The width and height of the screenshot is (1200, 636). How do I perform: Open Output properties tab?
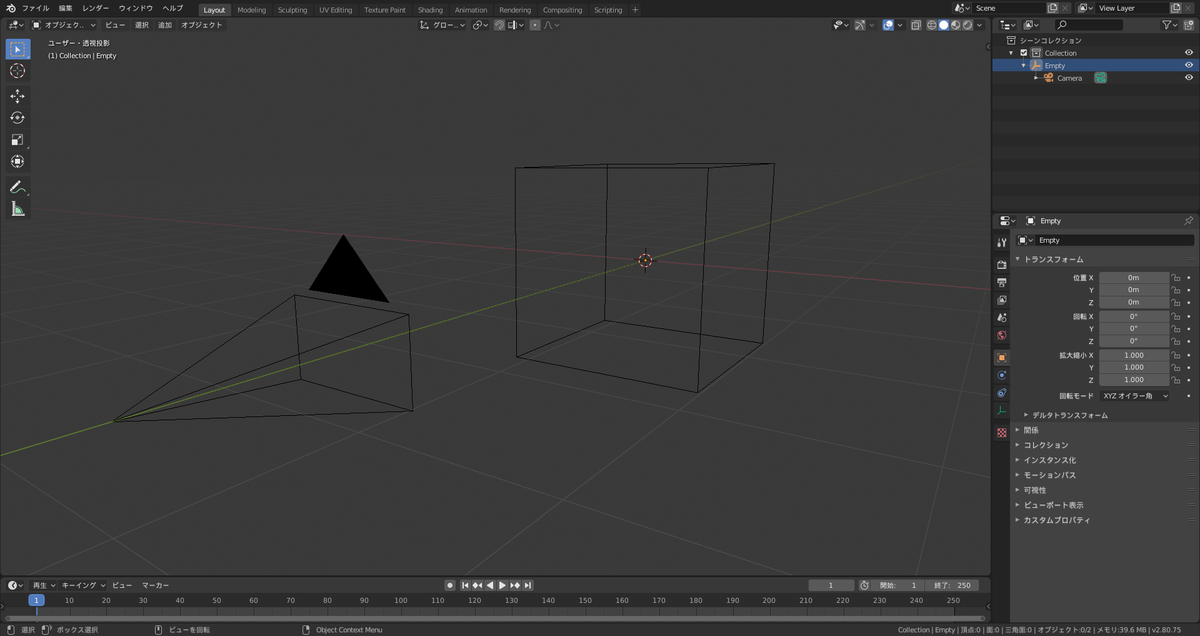1002,283
